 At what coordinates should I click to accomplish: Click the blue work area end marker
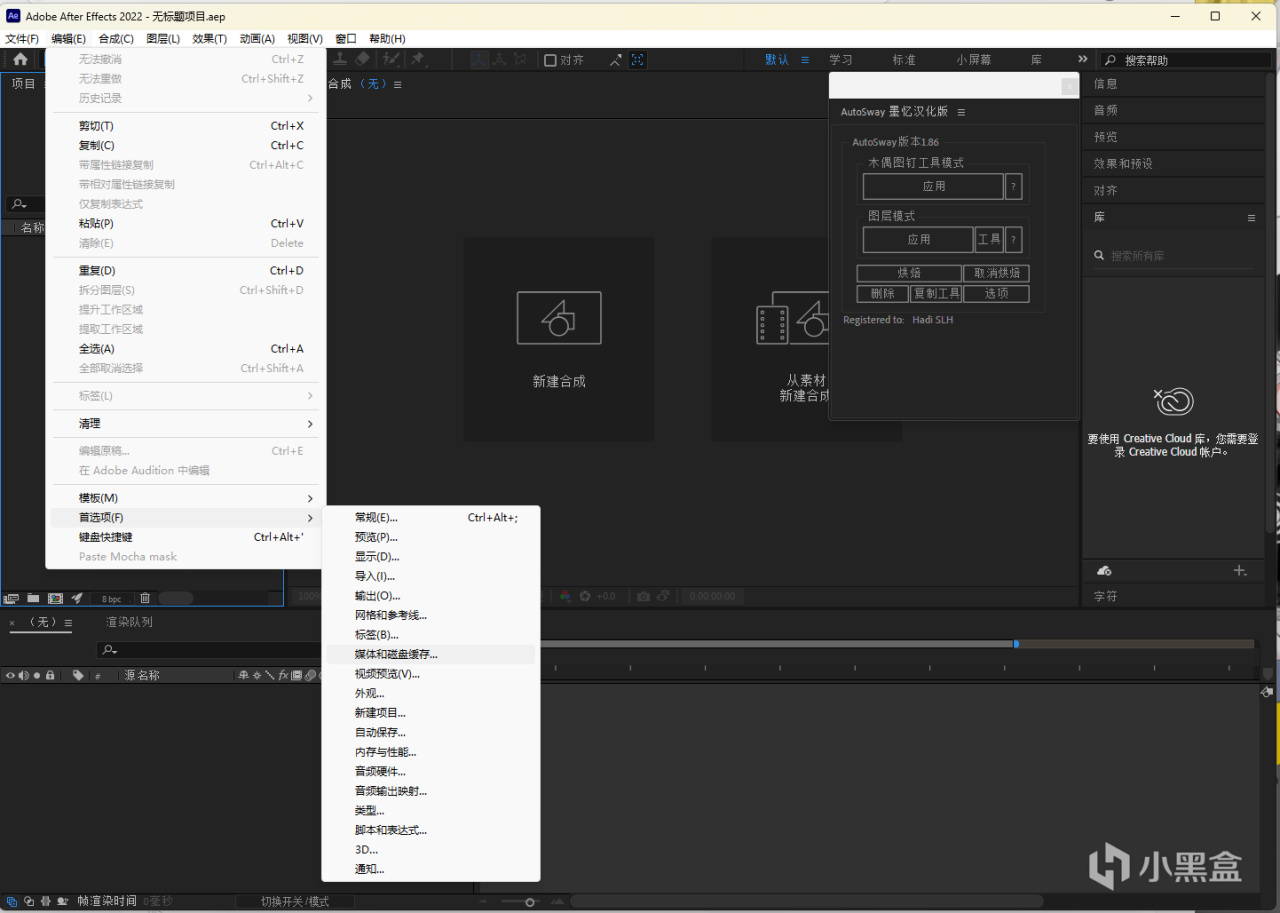[1016, 644]
